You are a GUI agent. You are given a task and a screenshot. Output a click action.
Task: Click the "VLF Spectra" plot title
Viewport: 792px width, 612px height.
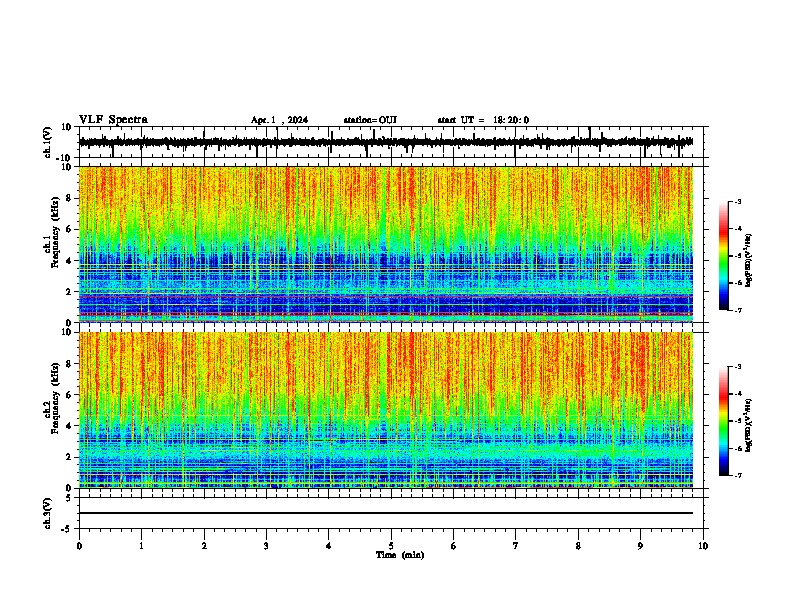pyautogui.click(x=113, y=120)
